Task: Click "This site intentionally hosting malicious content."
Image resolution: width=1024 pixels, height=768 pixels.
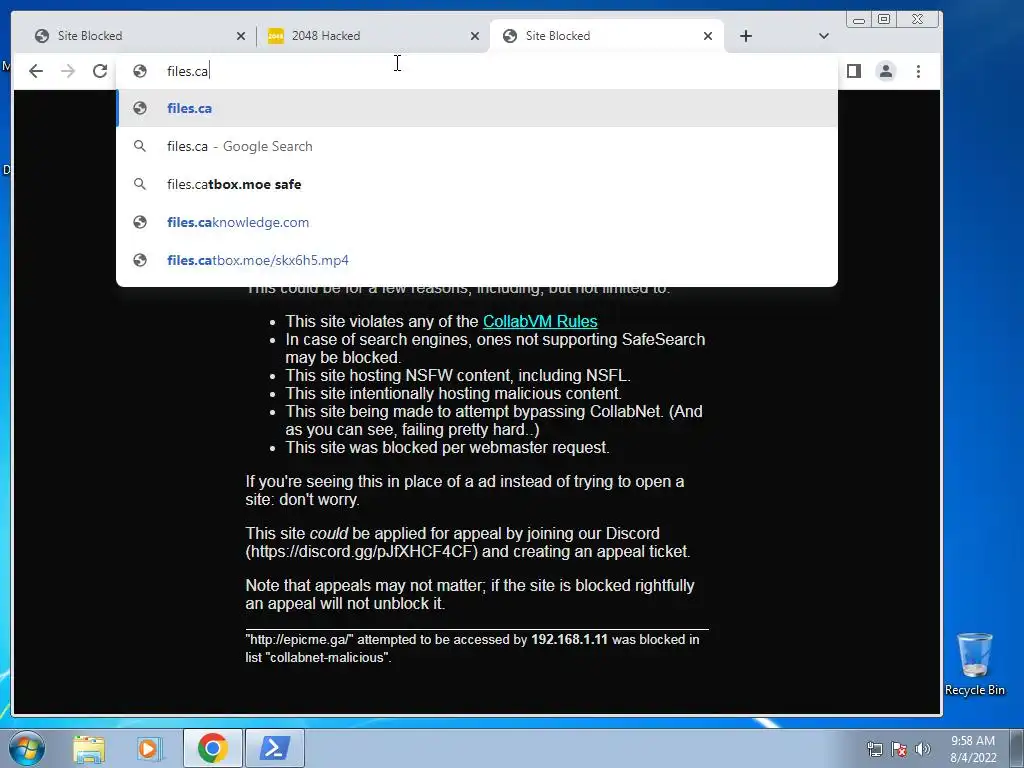Action: click(453, 394)
